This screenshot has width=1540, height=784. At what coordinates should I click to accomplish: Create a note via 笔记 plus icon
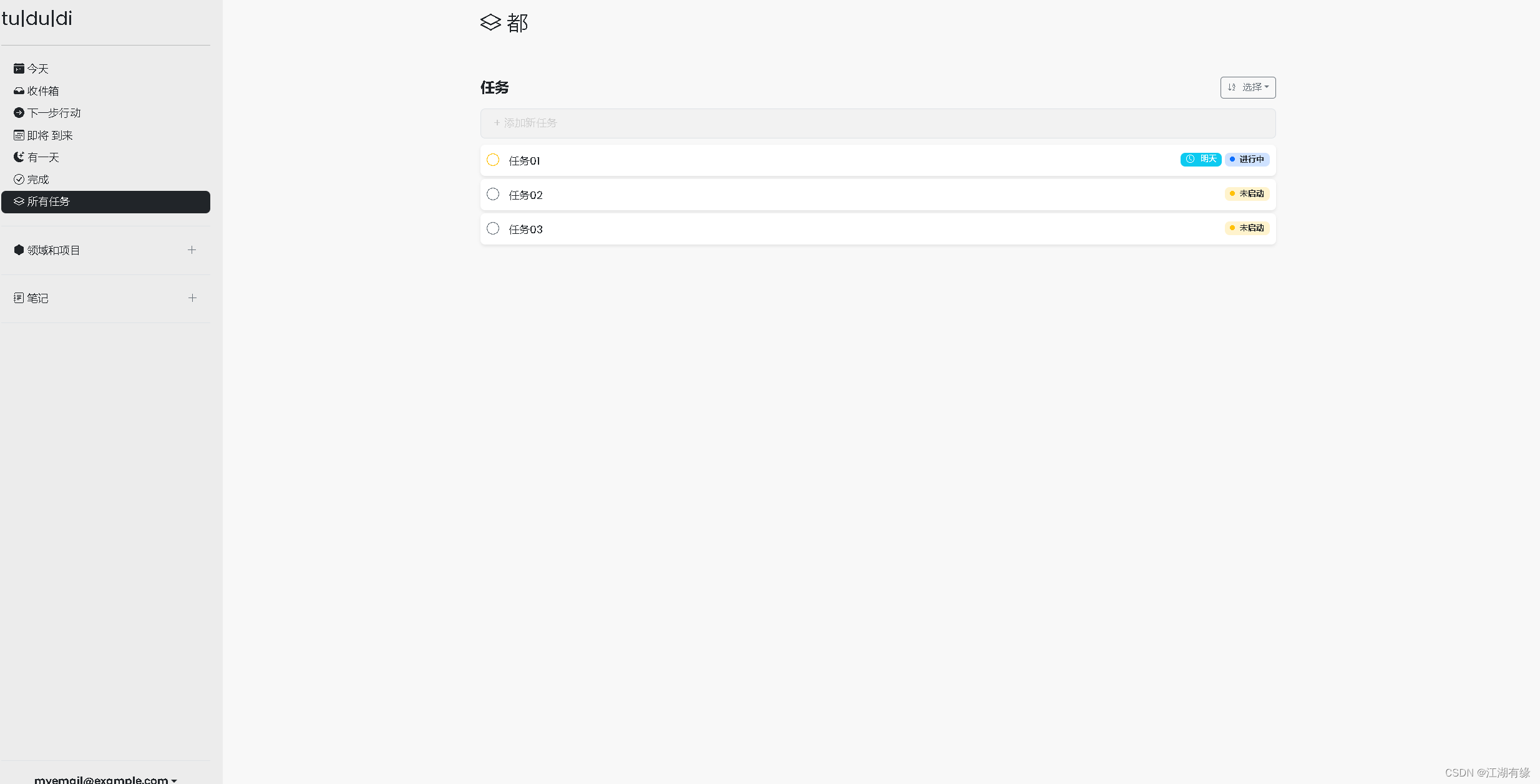(192, 298)
